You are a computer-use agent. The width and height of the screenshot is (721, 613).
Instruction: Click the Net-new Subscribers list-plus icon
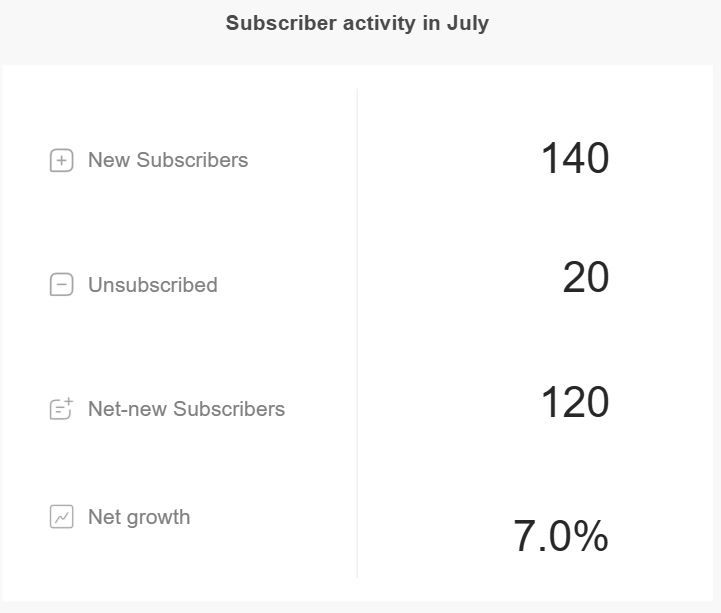(x=61, y=409)
